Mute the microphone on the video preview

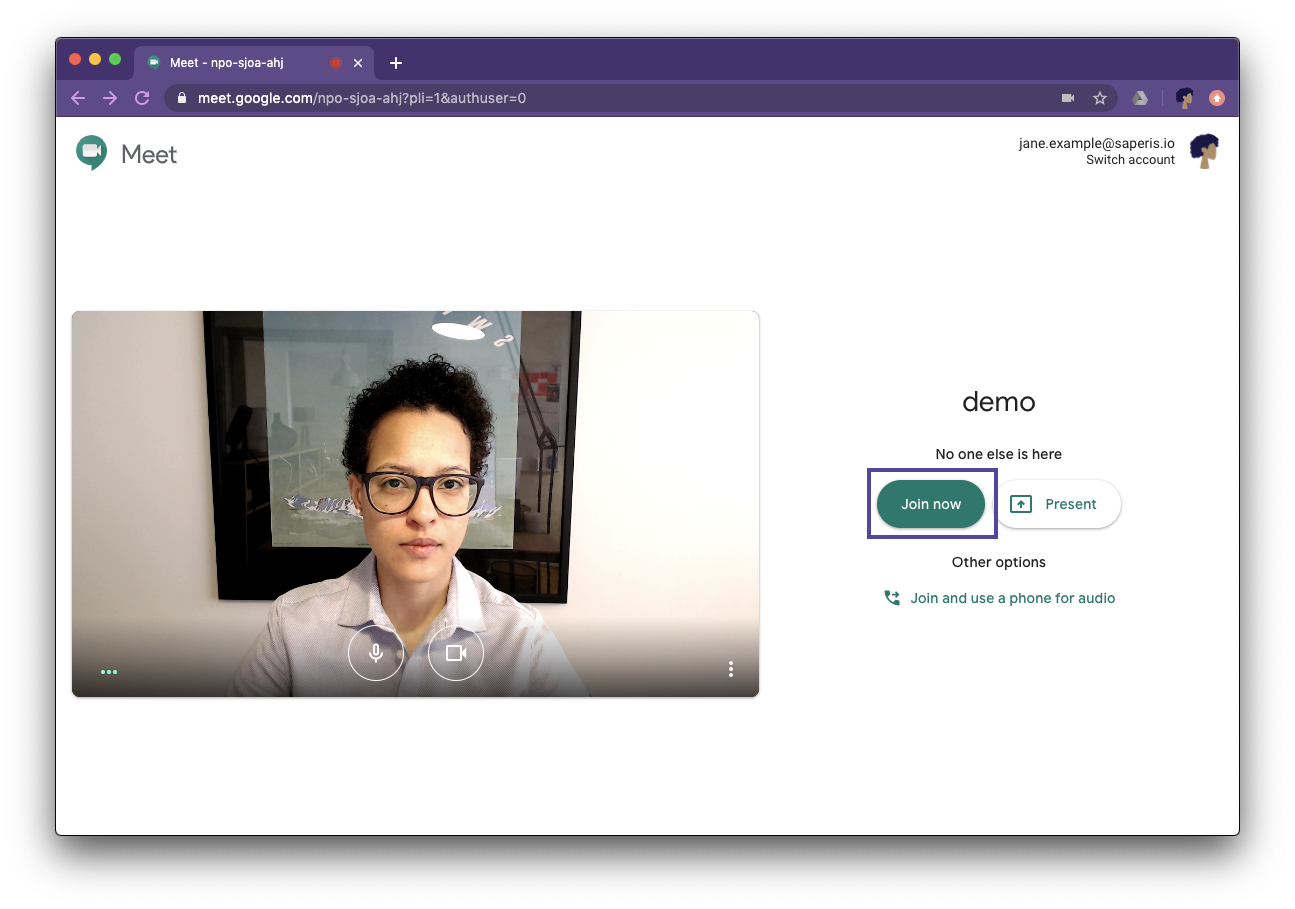(x=375, y=652)
